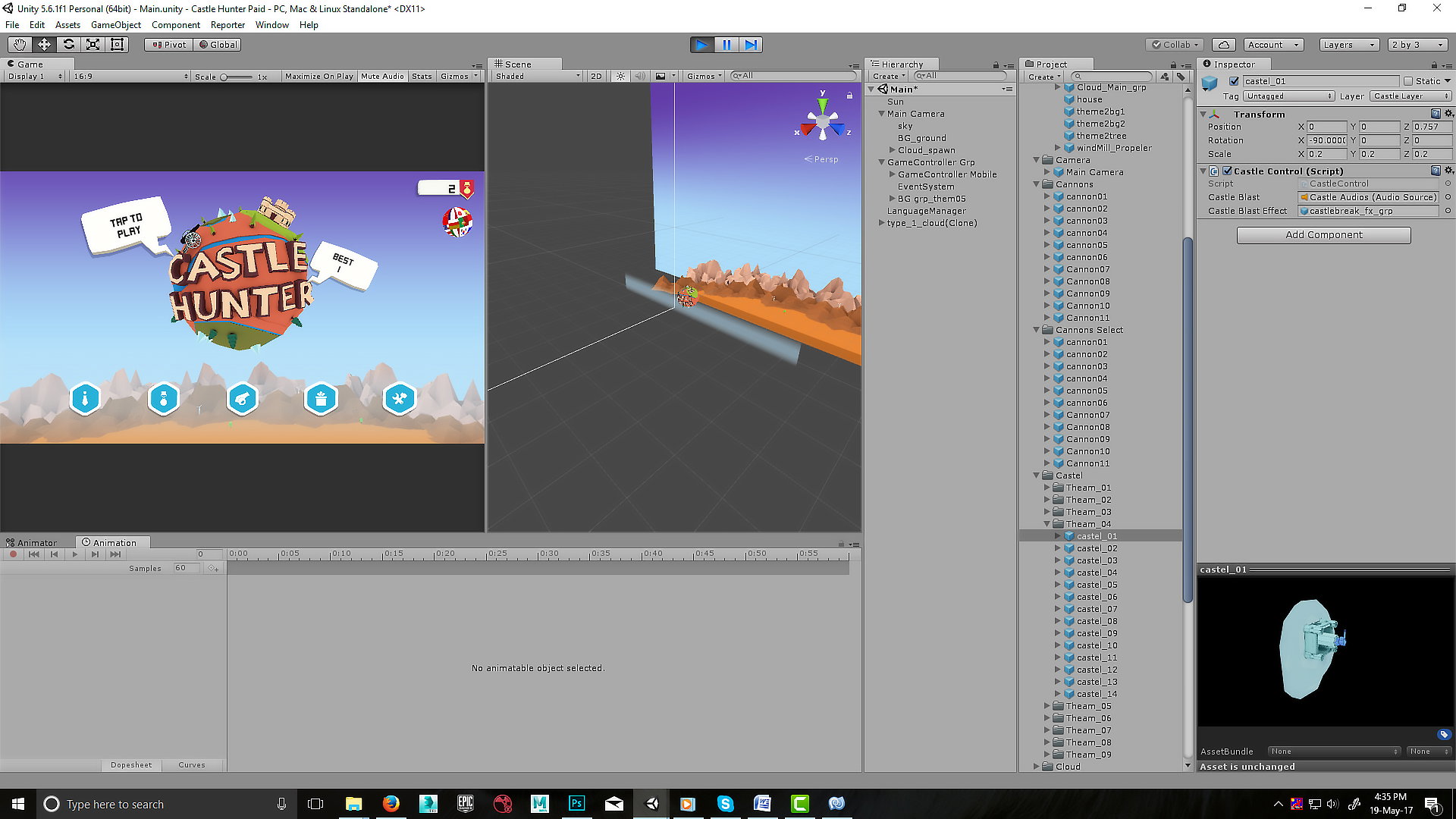Screen dimensions: 1456x819
Task: Select the Rotate tool in toolbar
Action: [68, 45]
